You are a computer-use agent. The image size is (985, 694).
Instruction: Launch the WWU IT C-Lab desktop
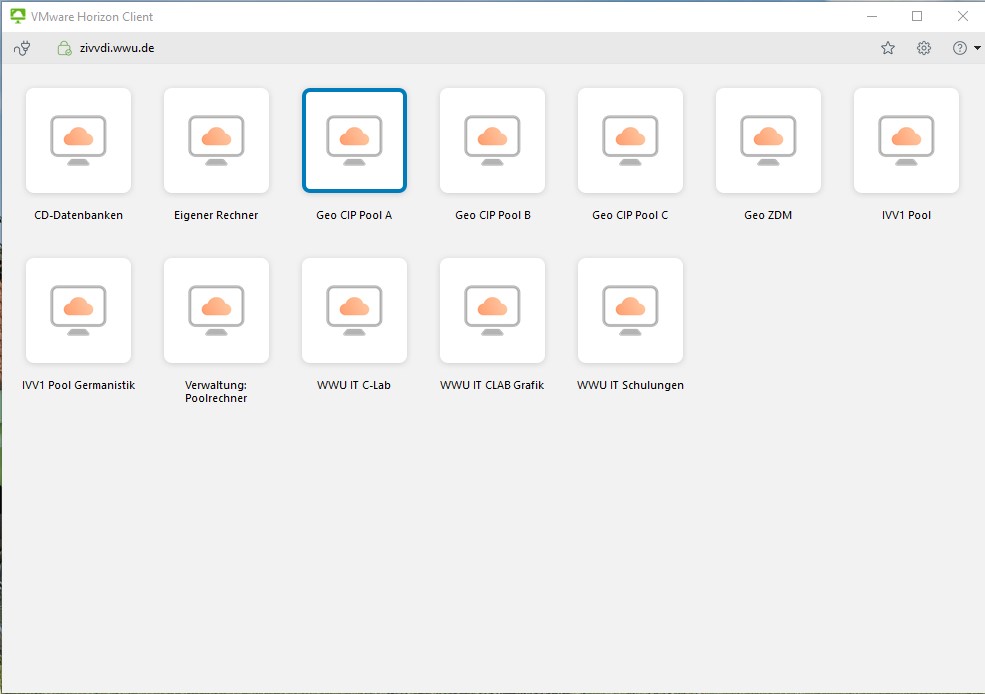pos(354,310)
